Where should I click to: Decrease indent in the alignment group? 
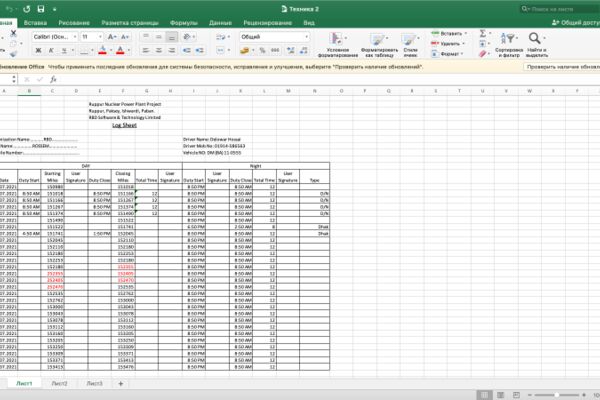pos(186,50)
